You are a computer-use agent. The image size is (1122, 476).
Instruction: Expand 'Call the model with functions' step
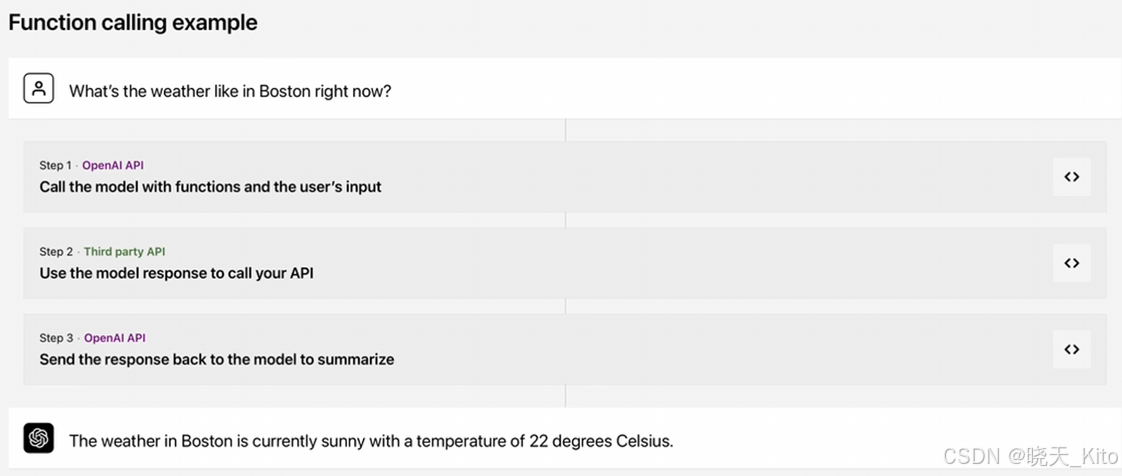coord(210,187)
